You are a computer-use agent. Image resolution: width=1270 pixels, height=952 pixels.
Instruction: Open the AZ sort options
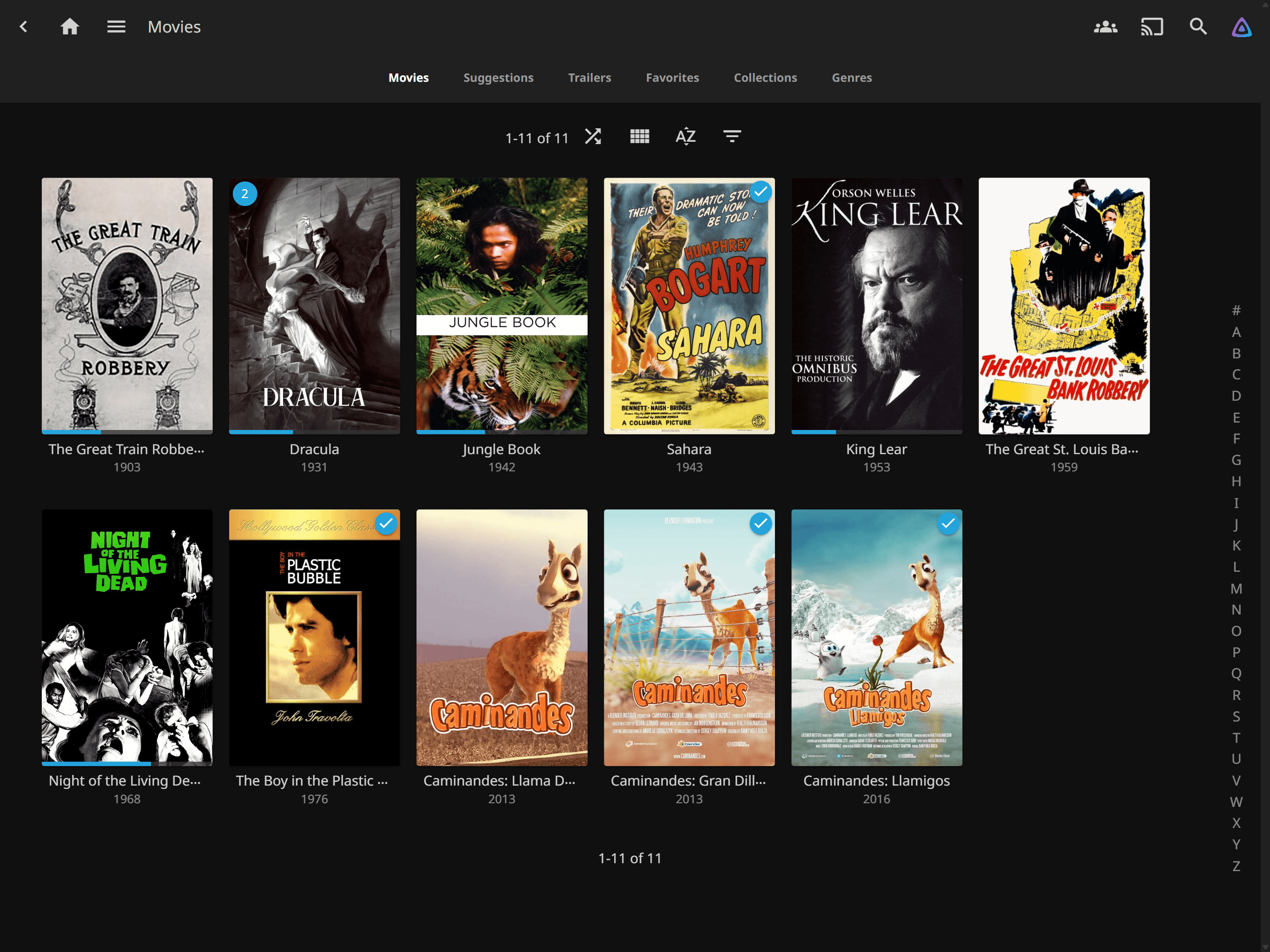tap(686, 137)
